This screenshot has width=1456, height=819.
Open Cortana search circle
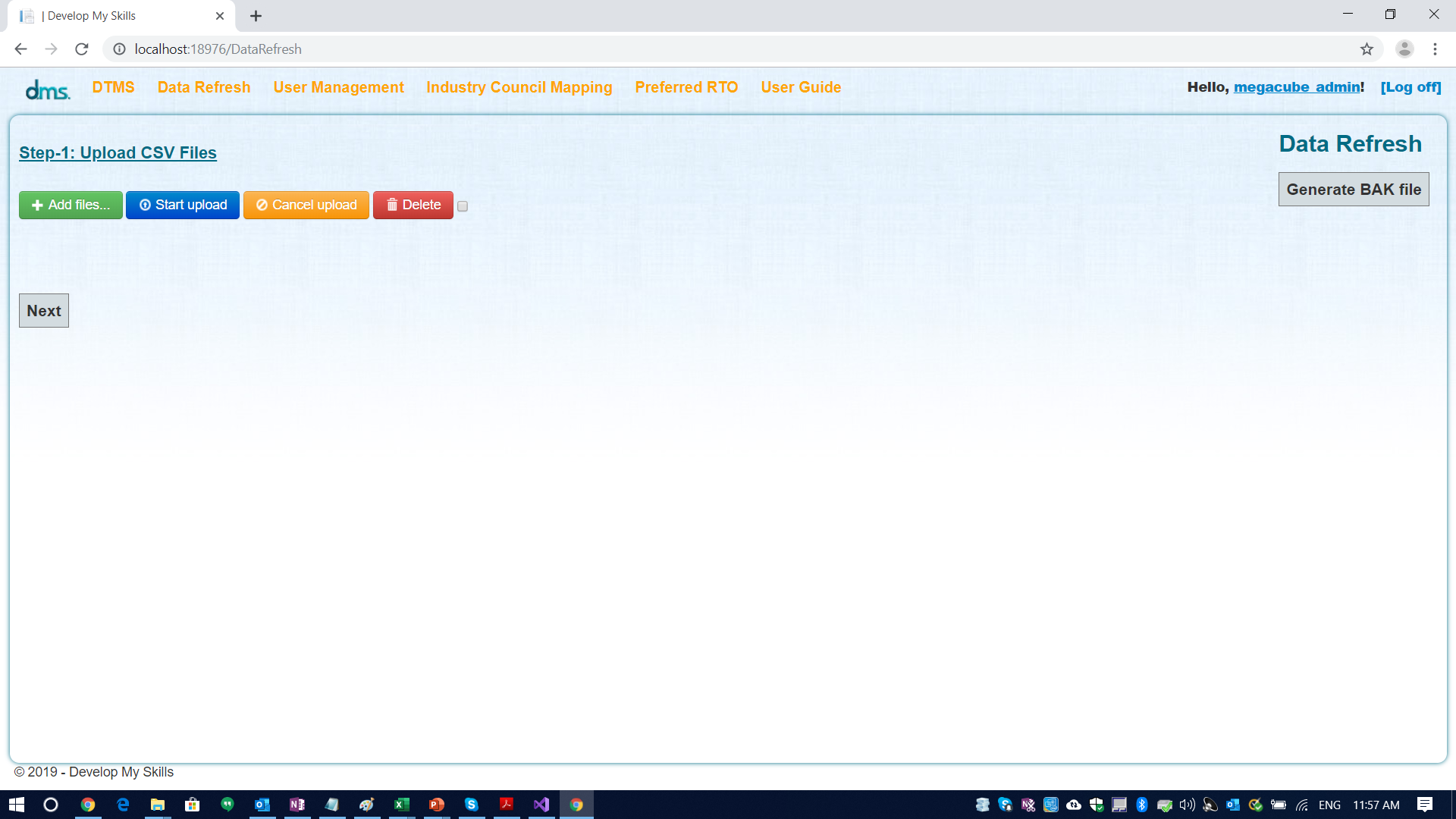tap(51, 805)
